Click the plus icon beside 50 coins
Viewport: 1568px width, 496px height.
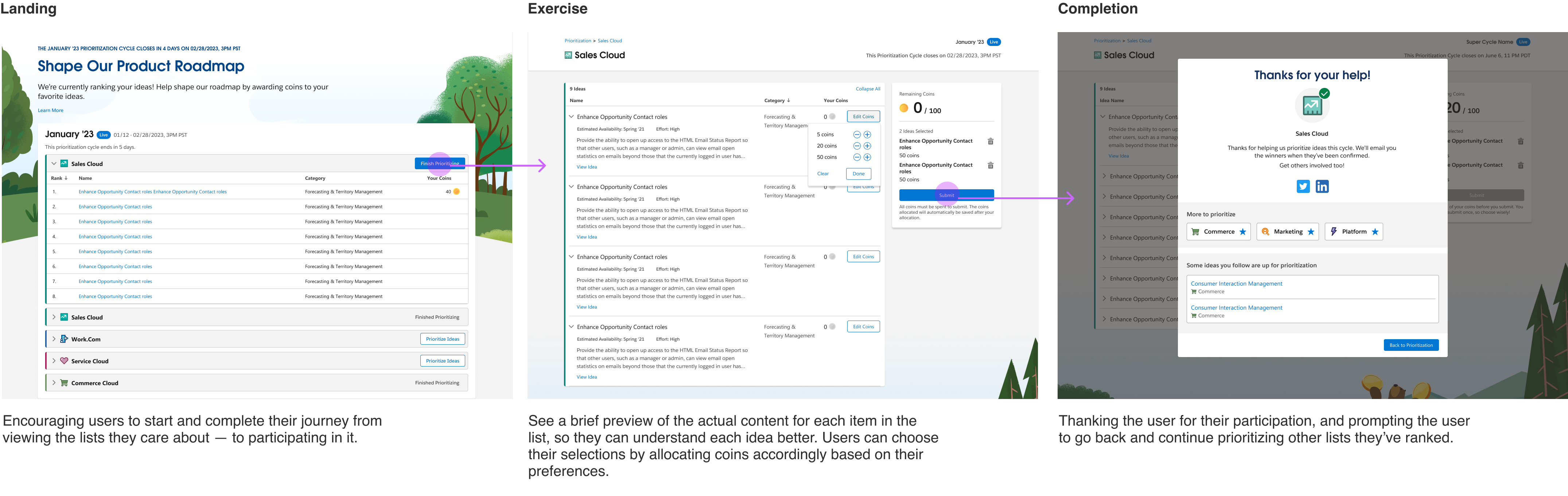(x=867, y=157)
